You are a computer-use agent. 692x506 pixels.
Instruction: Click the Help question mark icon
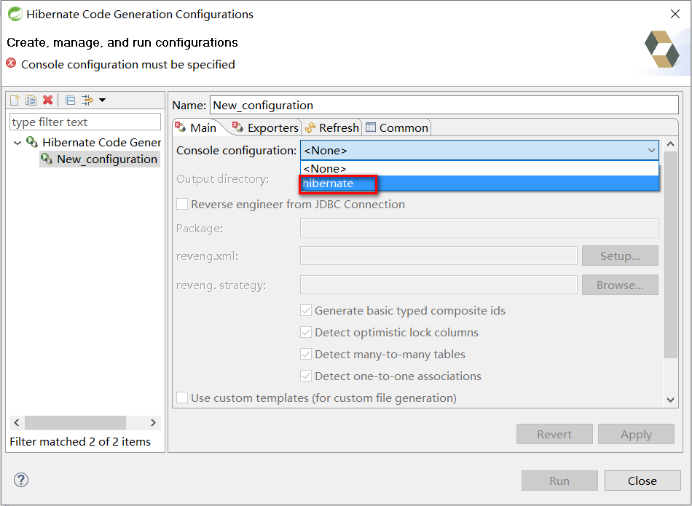(x=21, y=480)
